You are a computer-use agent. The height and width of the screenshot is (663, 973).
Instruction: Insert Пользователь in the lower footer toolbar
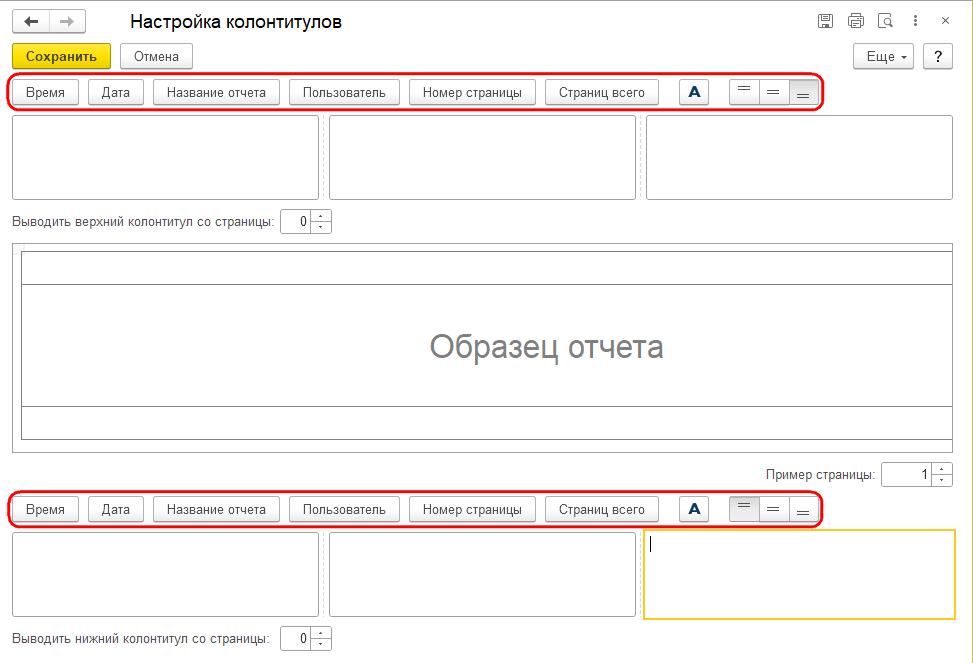344,510
